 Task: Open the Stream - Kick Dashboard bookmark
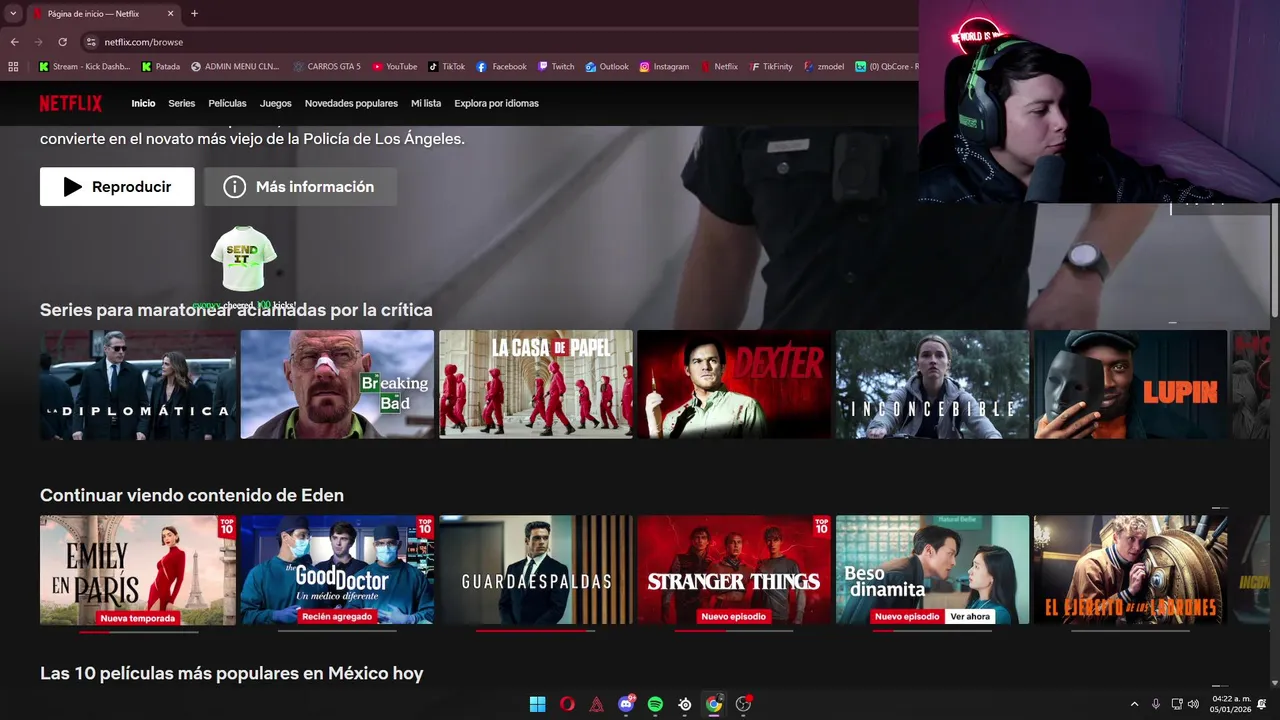85,67
